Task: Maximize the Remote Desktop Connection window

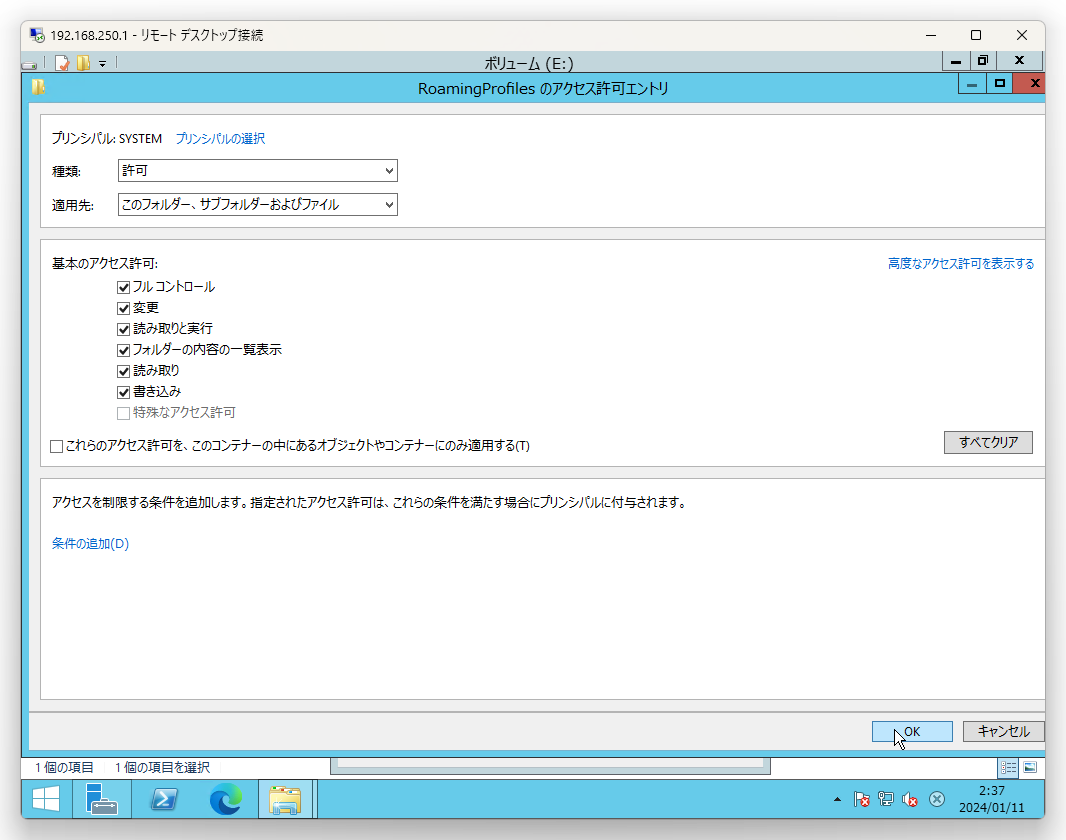Action: [x=976, y=35]
